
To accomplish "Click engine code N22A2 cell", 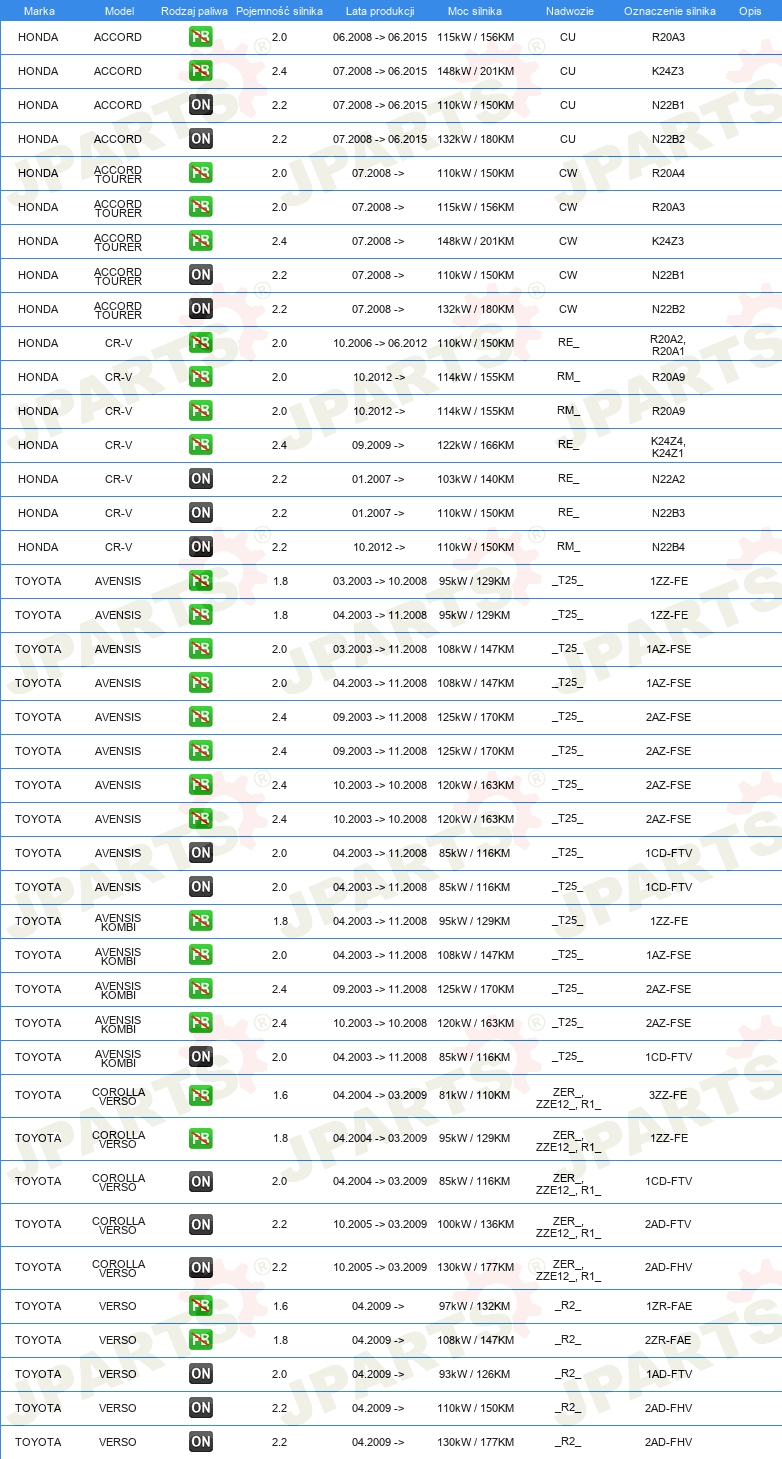I will [x=668, y=479].
